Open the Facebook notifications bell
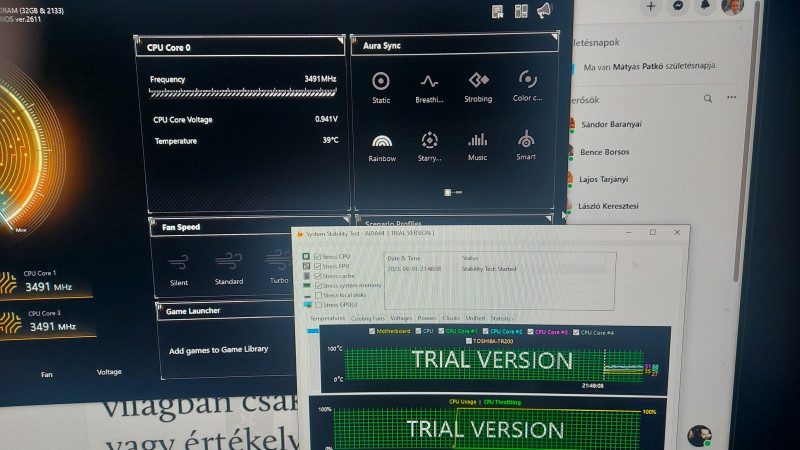This screenshot has height=450, width=800. pyautogui.click(x=705, y=5)
